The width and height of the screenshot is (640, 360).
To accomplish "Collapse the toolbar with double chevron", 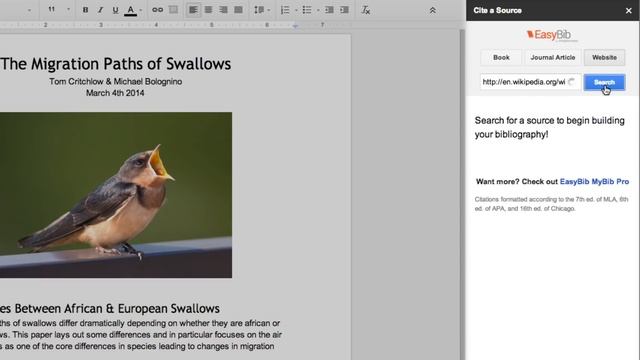I will 433,11.
